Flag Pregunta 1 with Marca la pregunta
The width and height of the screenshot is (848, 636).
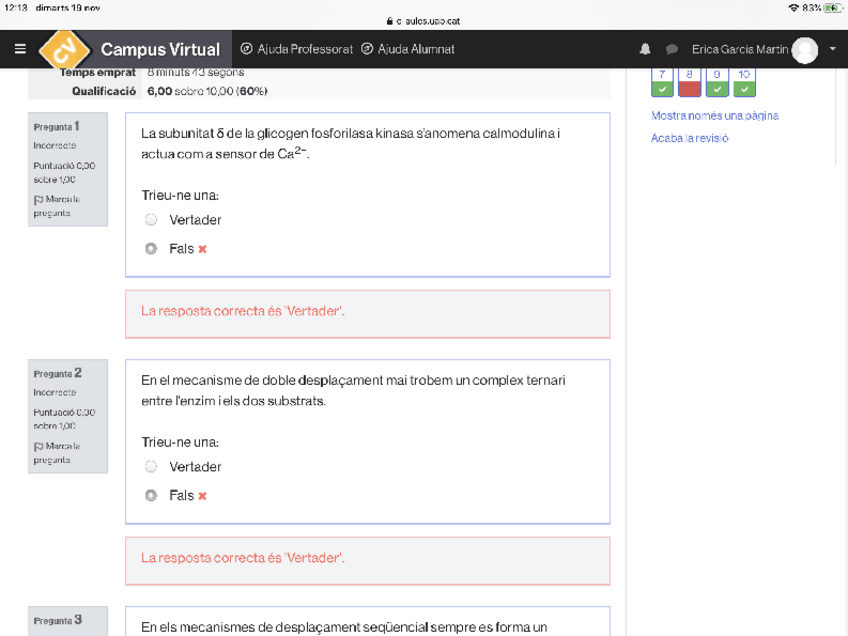click(57, 206)
